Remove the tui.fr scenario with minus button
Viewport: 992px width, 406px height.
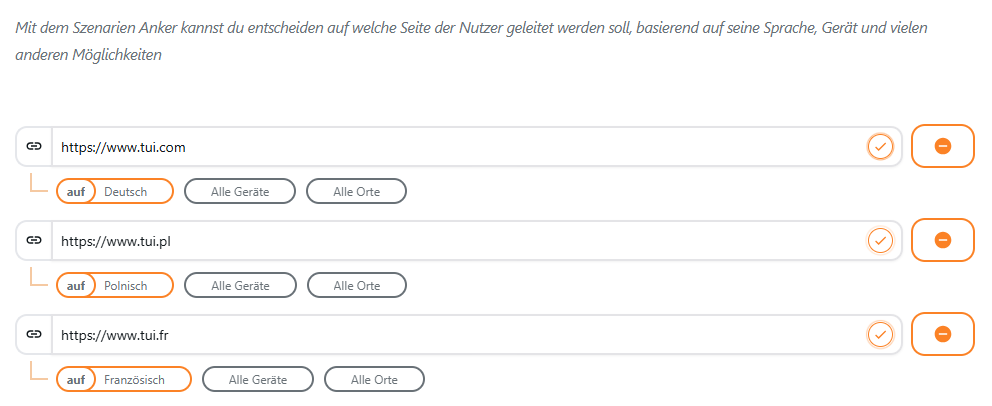tap(942, 334)
